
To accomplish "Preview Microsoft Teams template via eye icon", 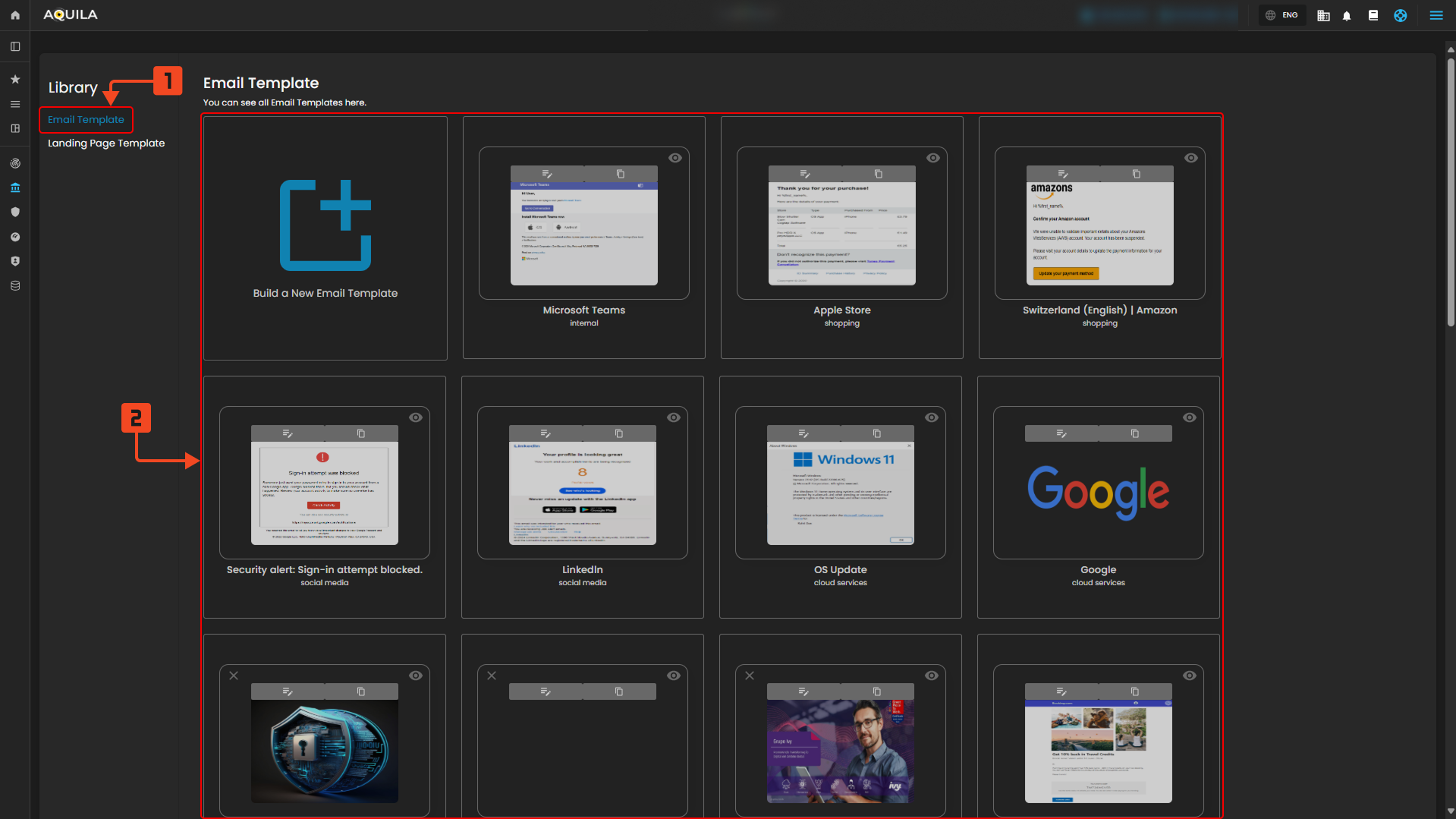I will click(675, 158).
